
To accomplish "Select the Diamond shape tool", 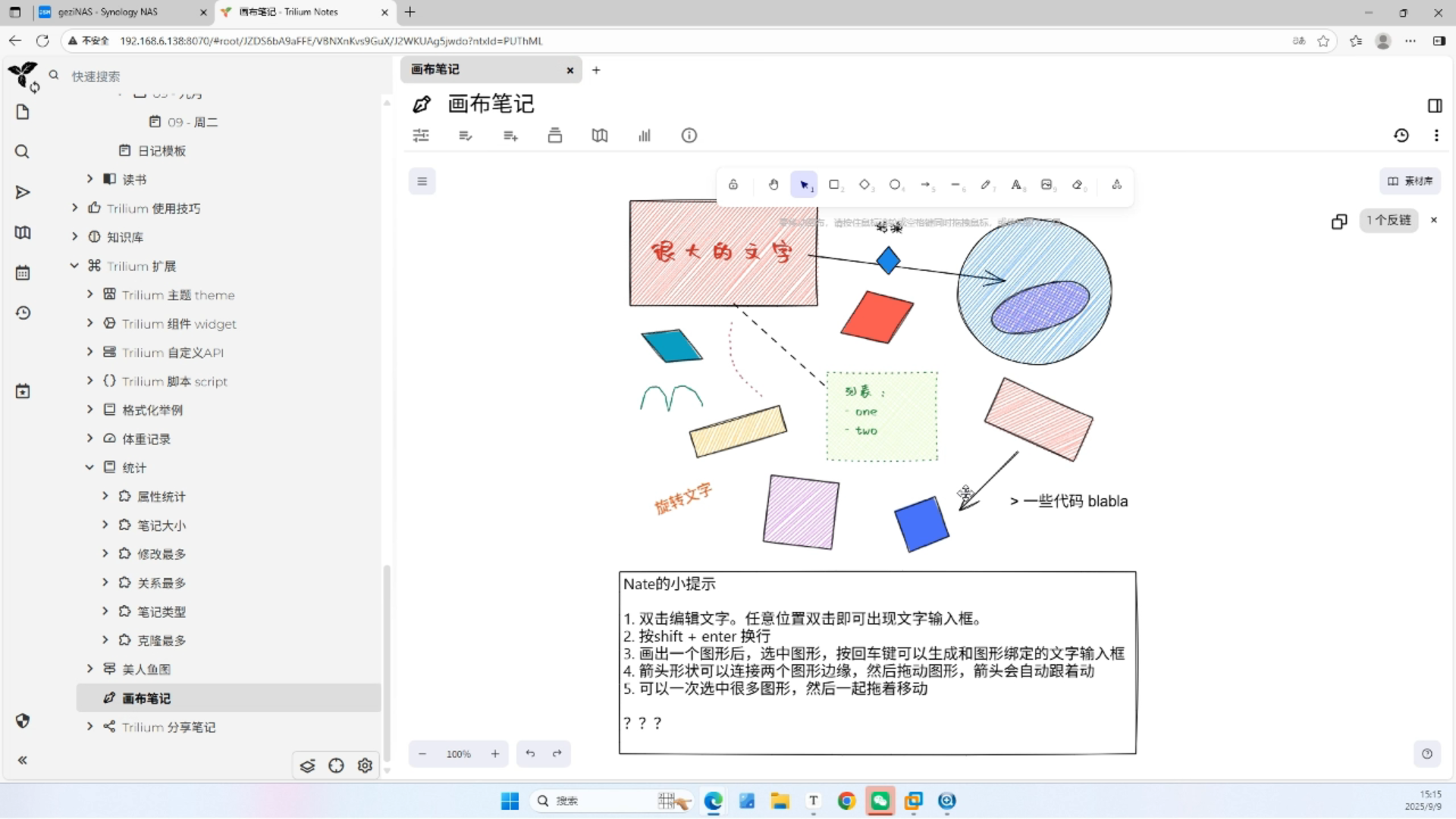I will click(864, 184).
